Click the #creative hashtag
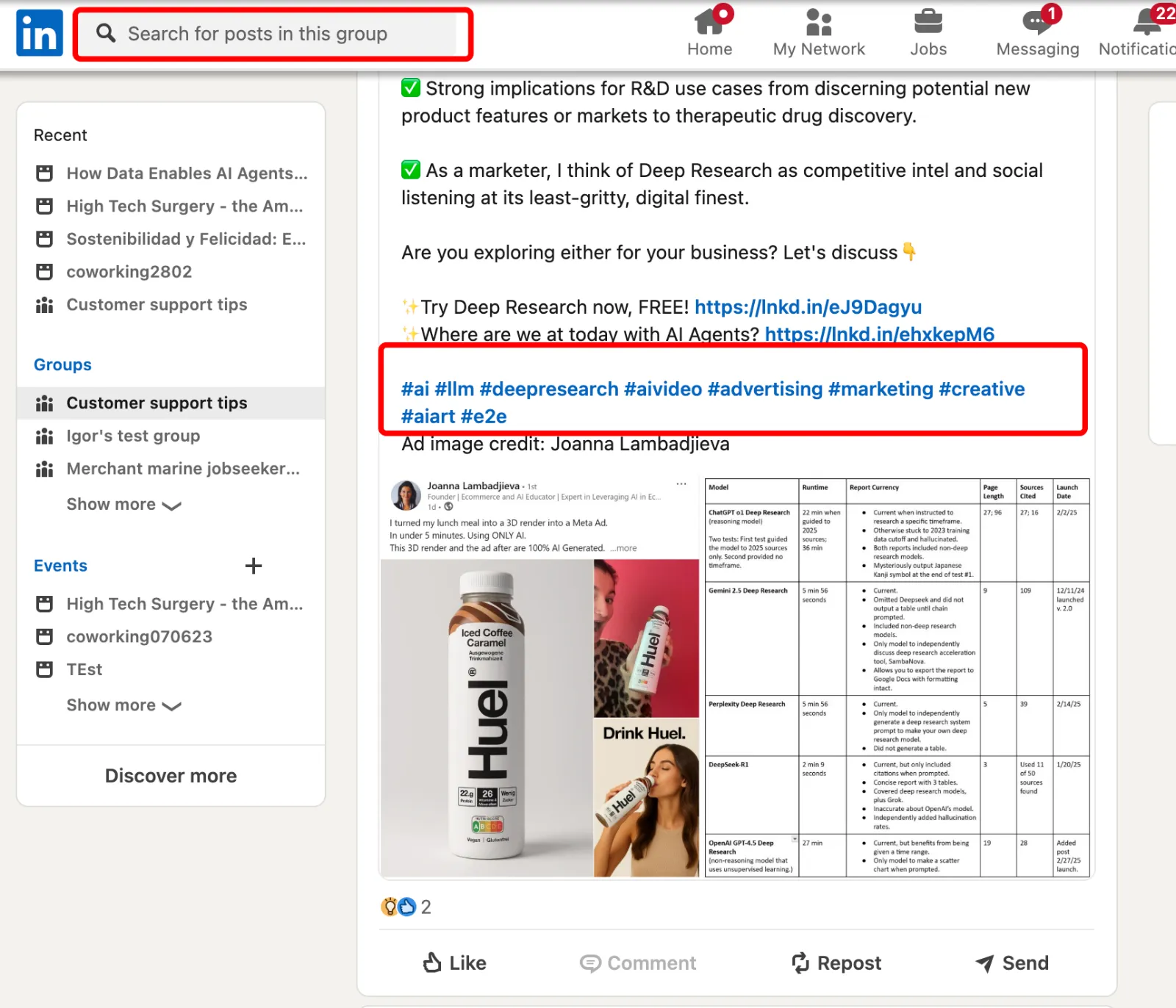The height and width of the screenshot is (1008, 1176). (982, 389)
